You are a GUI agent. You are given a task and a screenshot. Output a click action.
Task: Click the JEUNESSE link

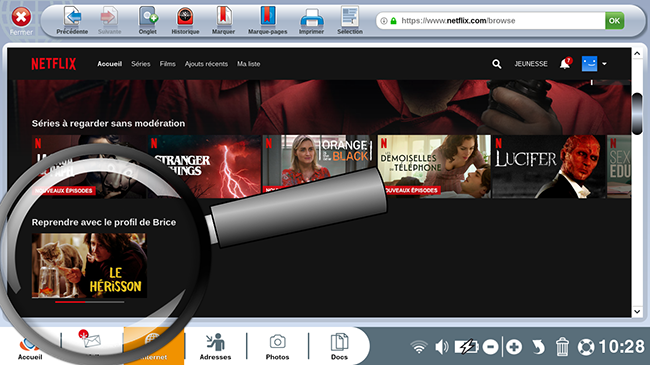pos(531,64)
